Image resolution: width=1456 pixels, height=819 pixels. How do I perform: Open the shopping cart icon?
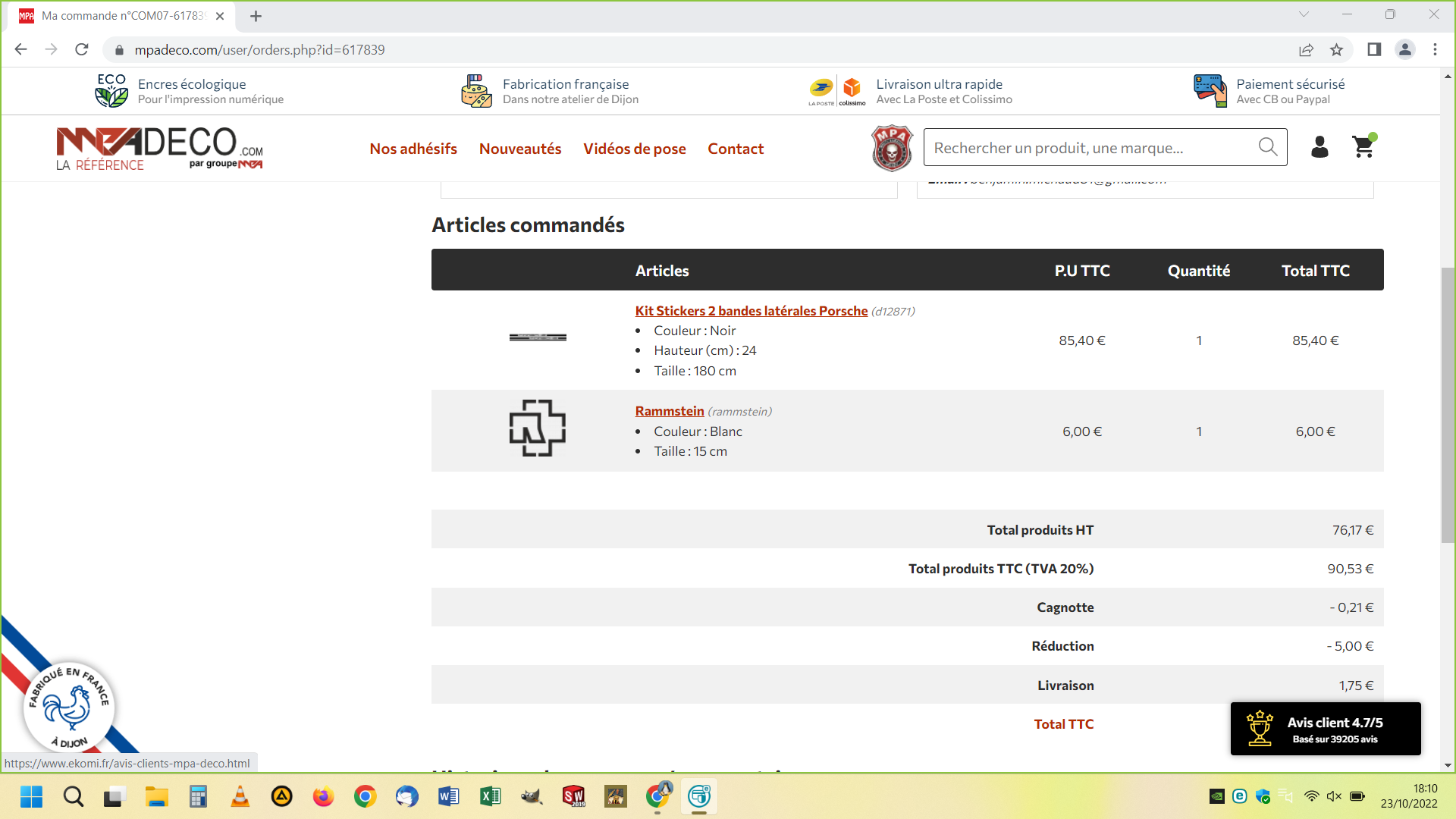click(x=1364, y=146)
